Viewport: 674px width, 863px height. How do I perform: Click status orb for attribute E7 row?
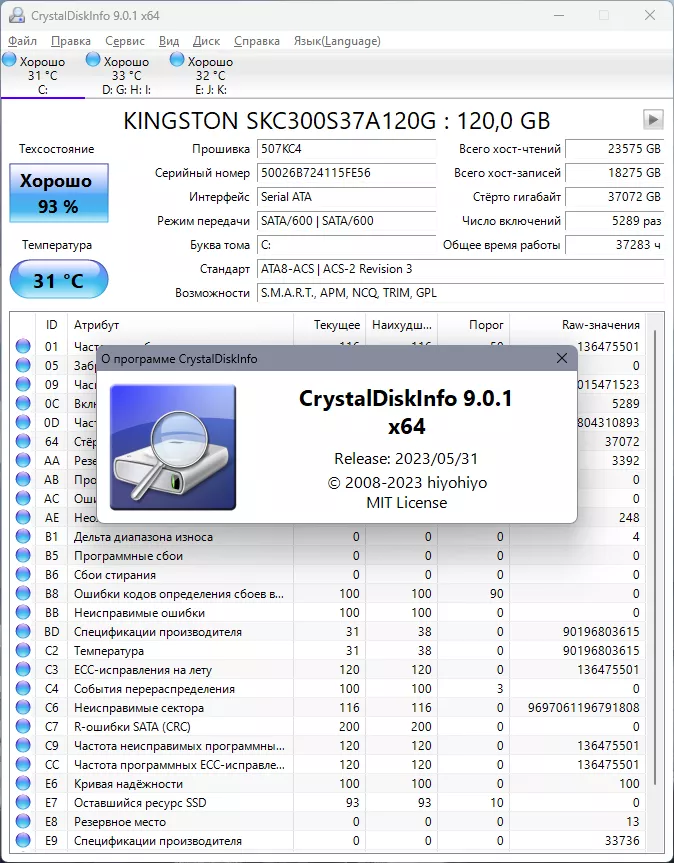23,803
